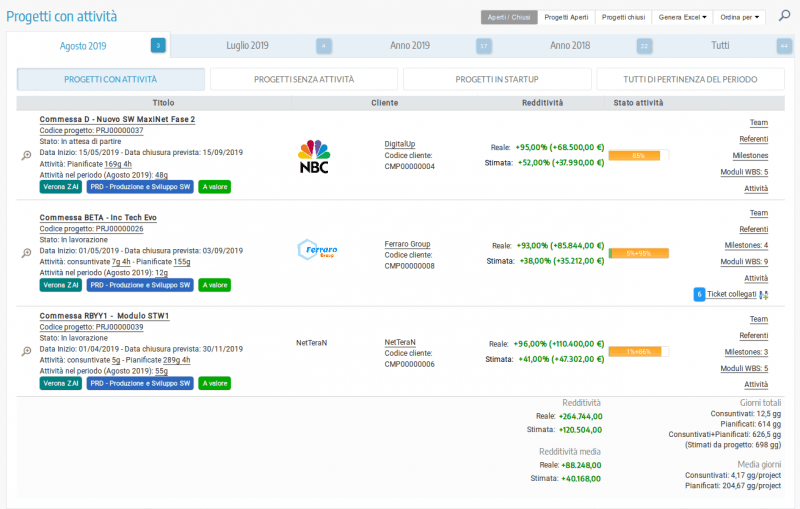
Task: Click PRD tag on Commessa BETA
Action: 140,285
